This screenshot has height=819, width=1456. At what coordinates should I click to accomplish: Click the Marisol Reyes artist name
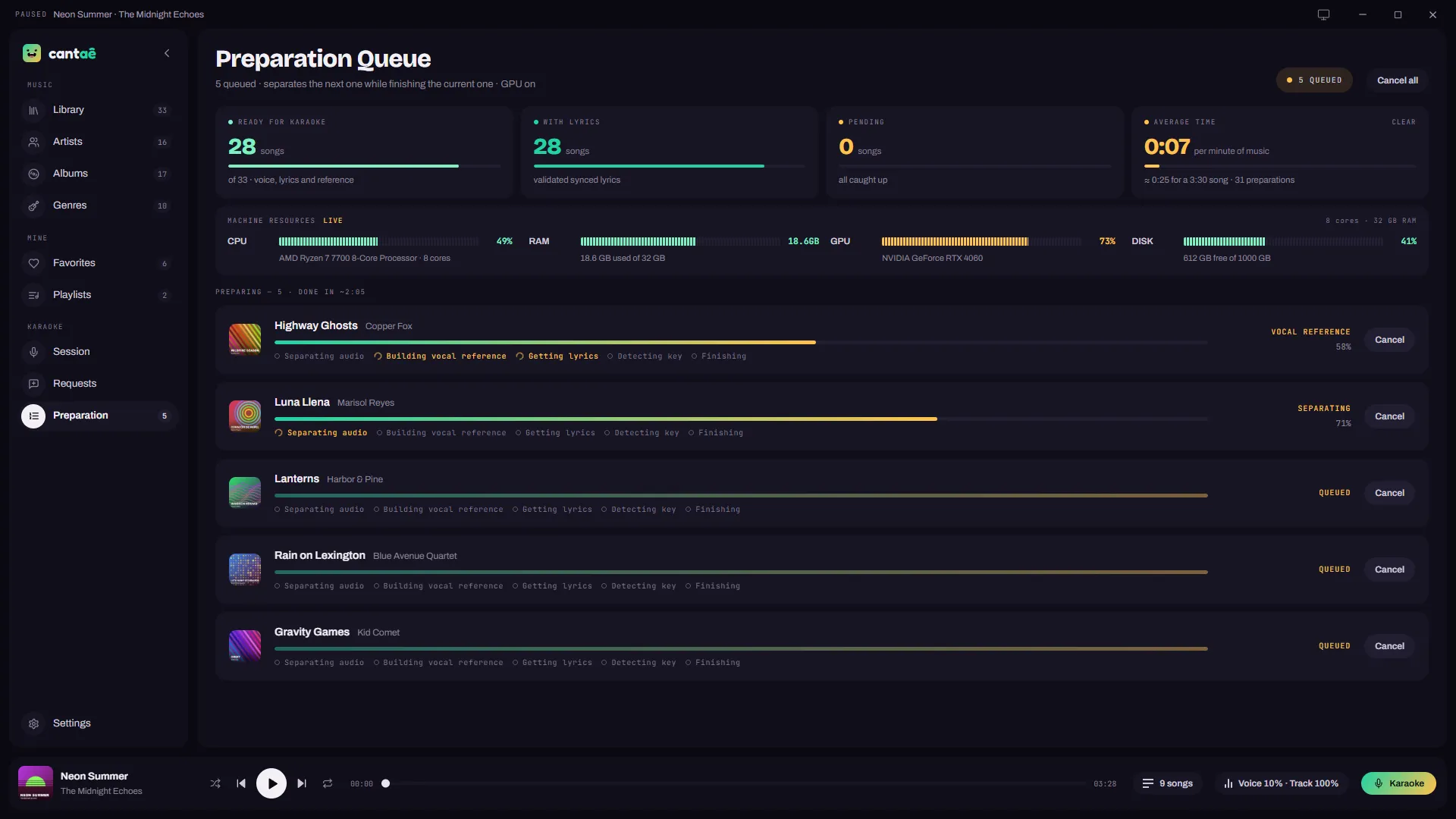(x=366, y=403)
